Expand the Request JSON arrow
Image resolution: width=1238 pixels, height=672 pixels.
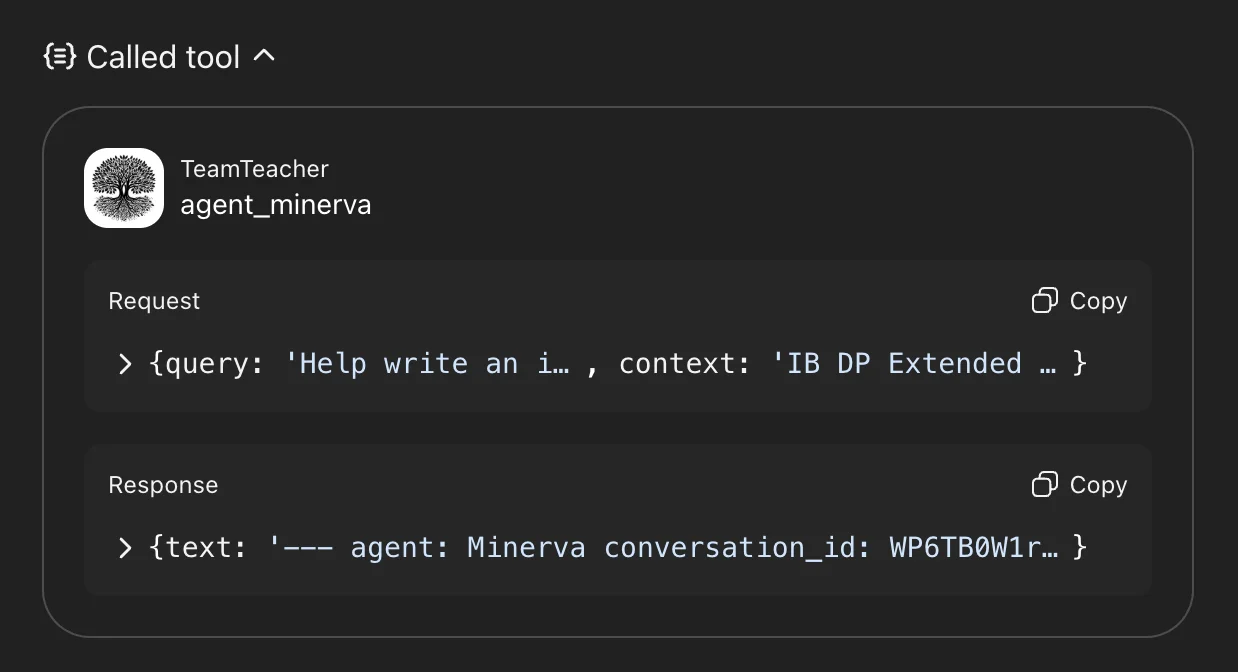point(125,363)
